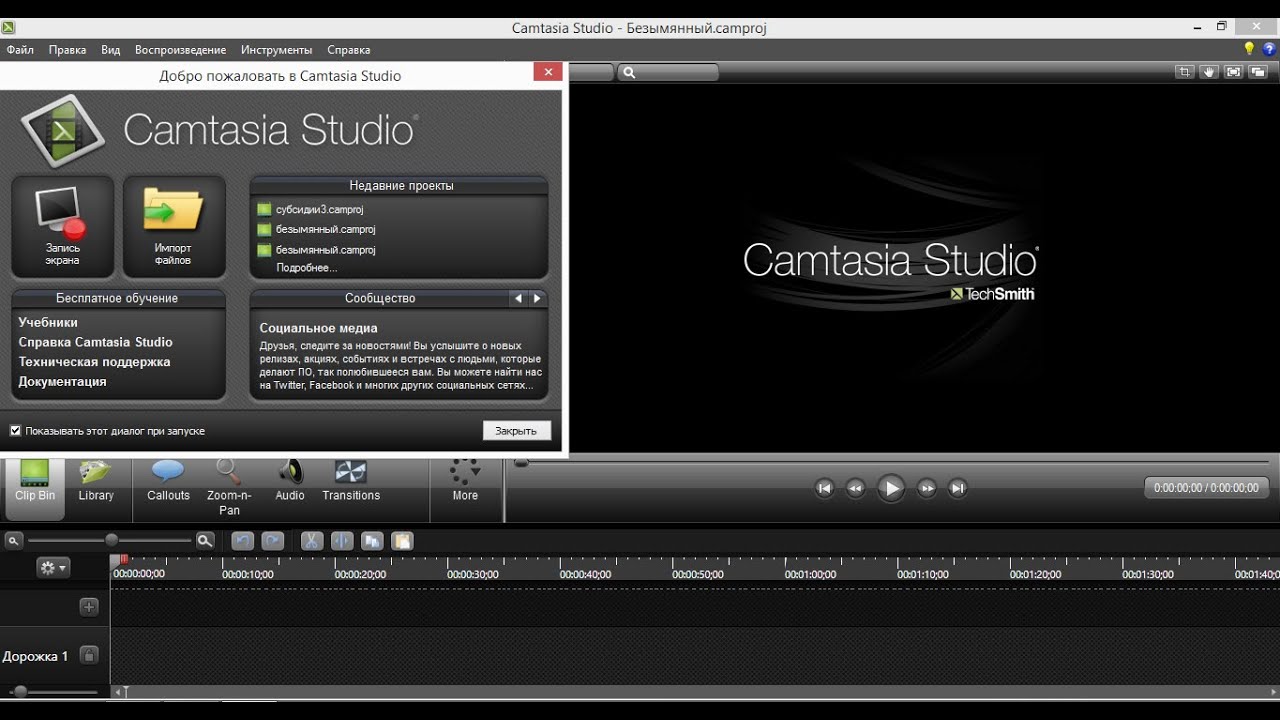The height and width of the screenshot is (720, 1280).
Task: Step forward in preview
Action: 927,488
